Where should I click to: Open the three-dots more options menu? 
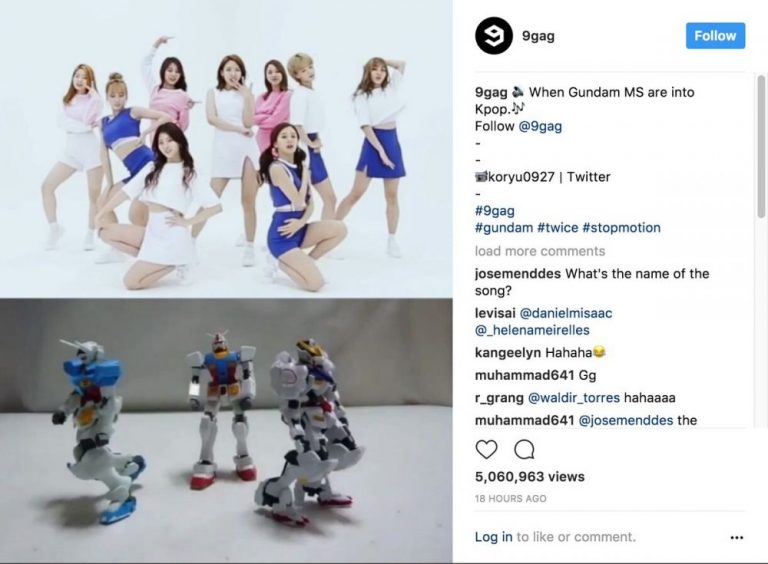(x=737, y=538)
